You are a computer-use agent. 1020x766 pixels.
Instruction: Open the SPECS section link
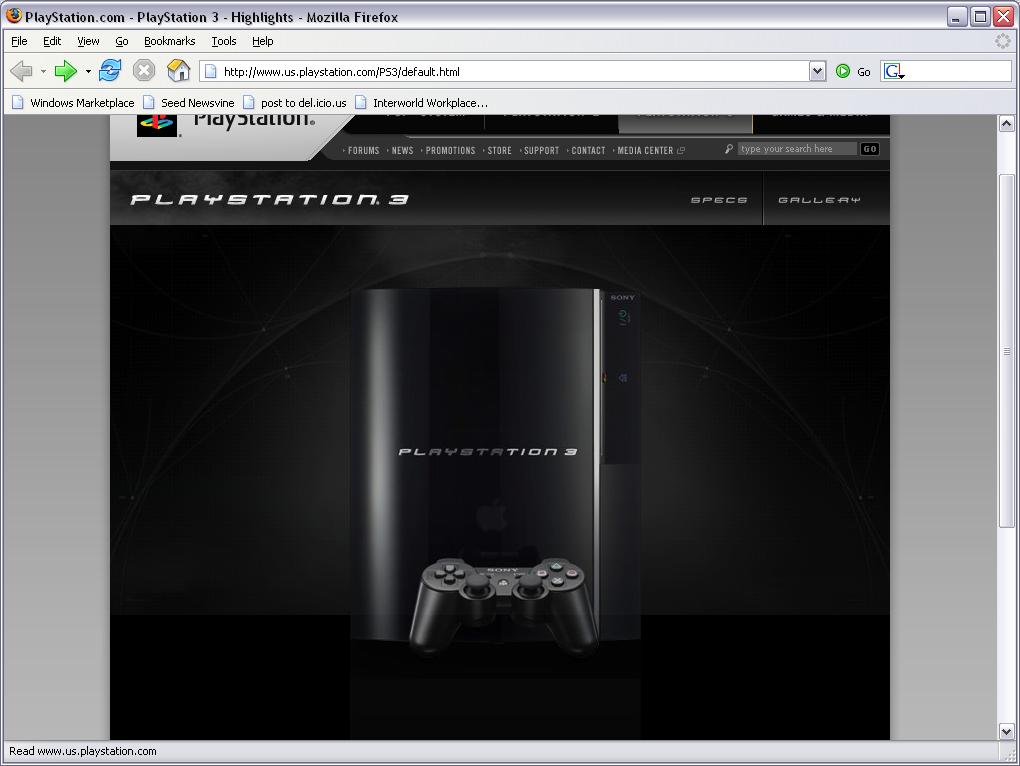(x=719, y=200)
